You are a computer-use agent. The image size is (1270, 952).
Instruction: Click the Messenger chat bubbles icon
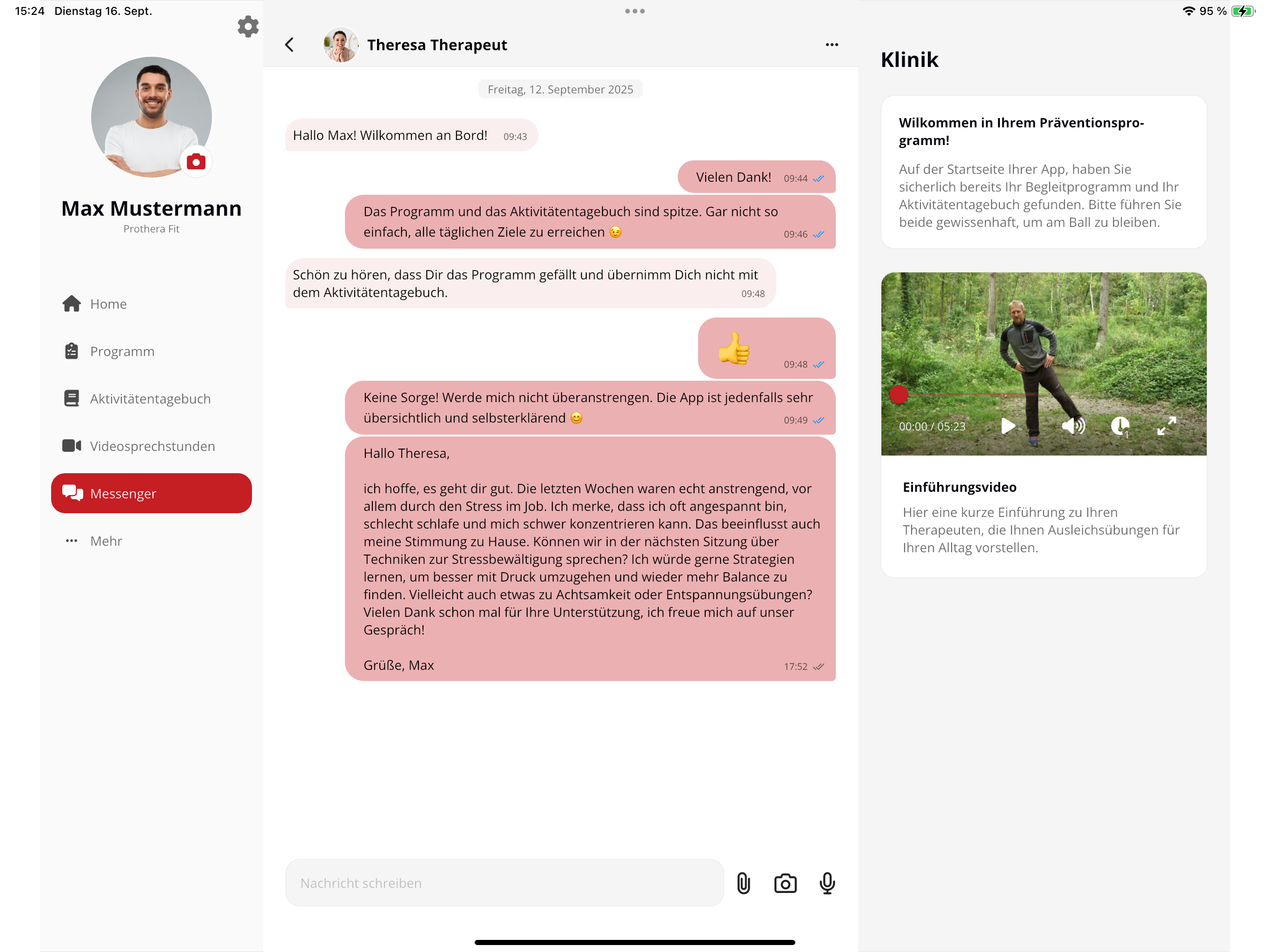point(73,493)
